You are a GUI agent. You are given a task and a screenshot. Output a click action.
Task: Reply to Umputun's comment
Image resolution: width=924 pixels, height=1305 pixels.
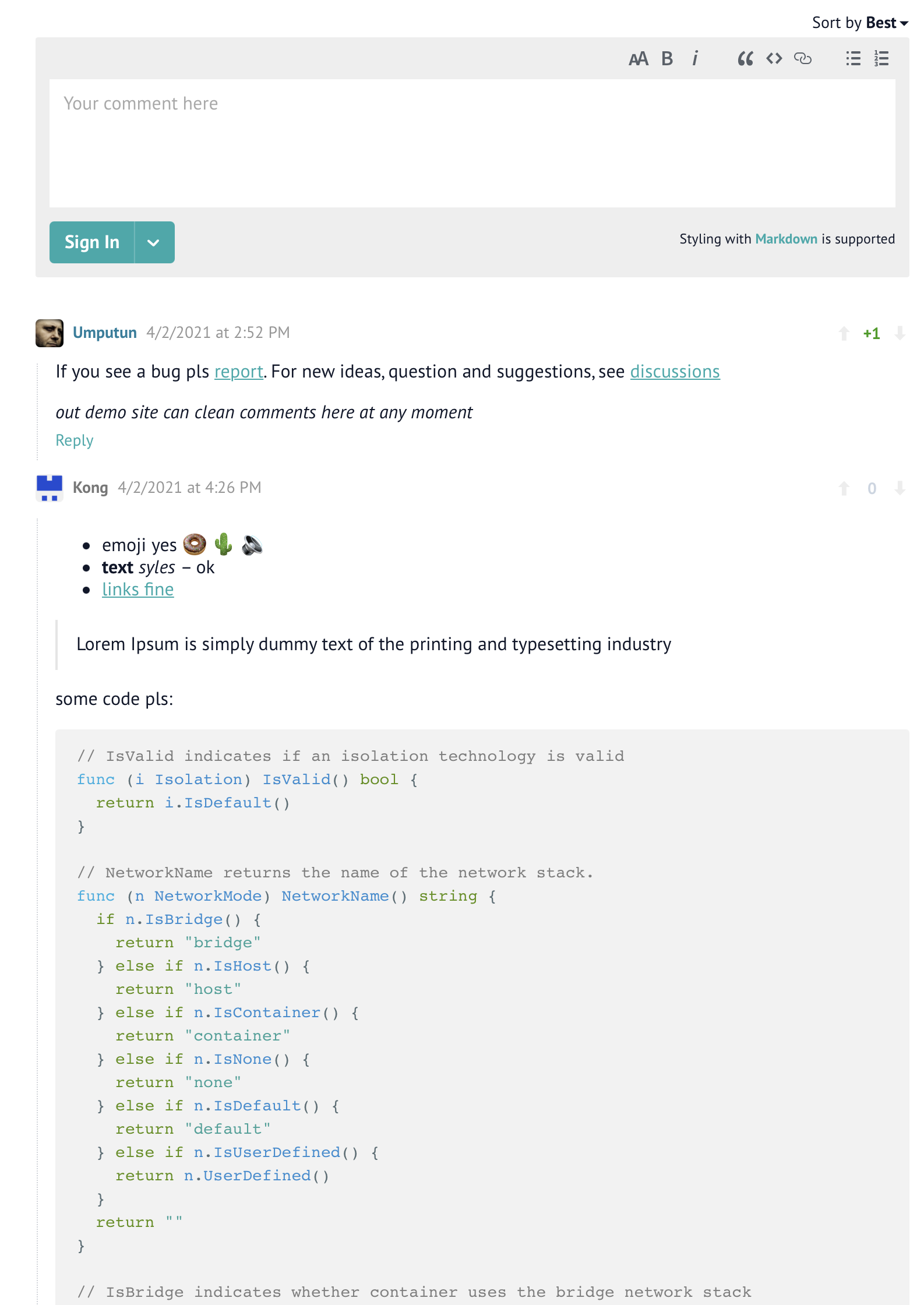click(74, 440)
